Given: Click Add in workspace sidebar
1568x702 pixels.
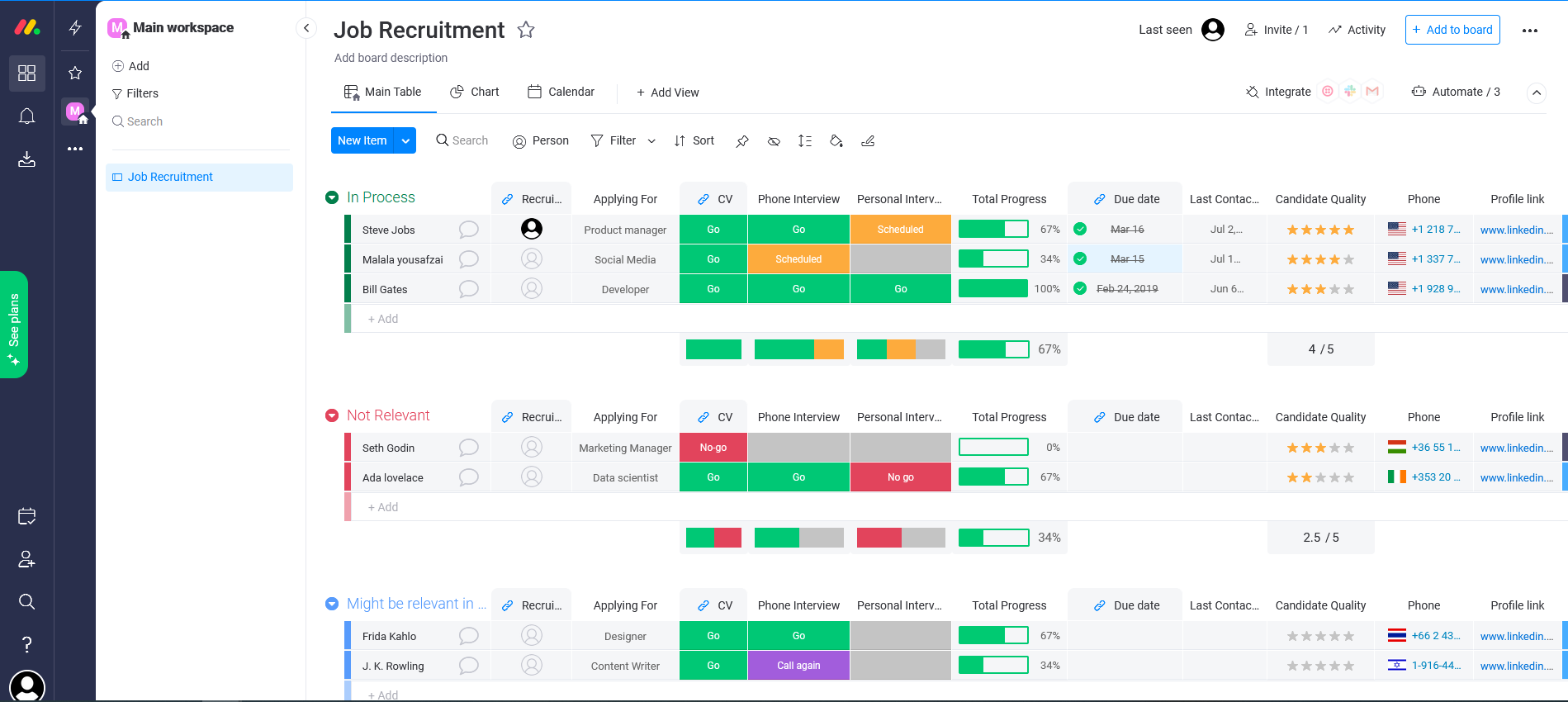Looking at the screenshot, I should pos(130,66).
